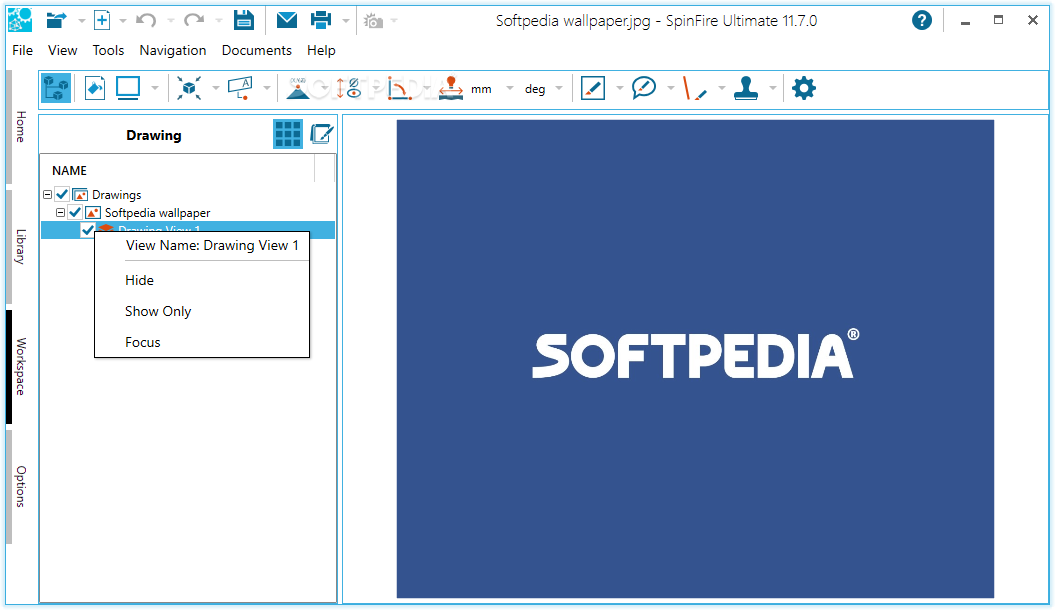Select the red line drawing tool
The width and height of the screenshot is (1055, 610).
coord(695,88)
